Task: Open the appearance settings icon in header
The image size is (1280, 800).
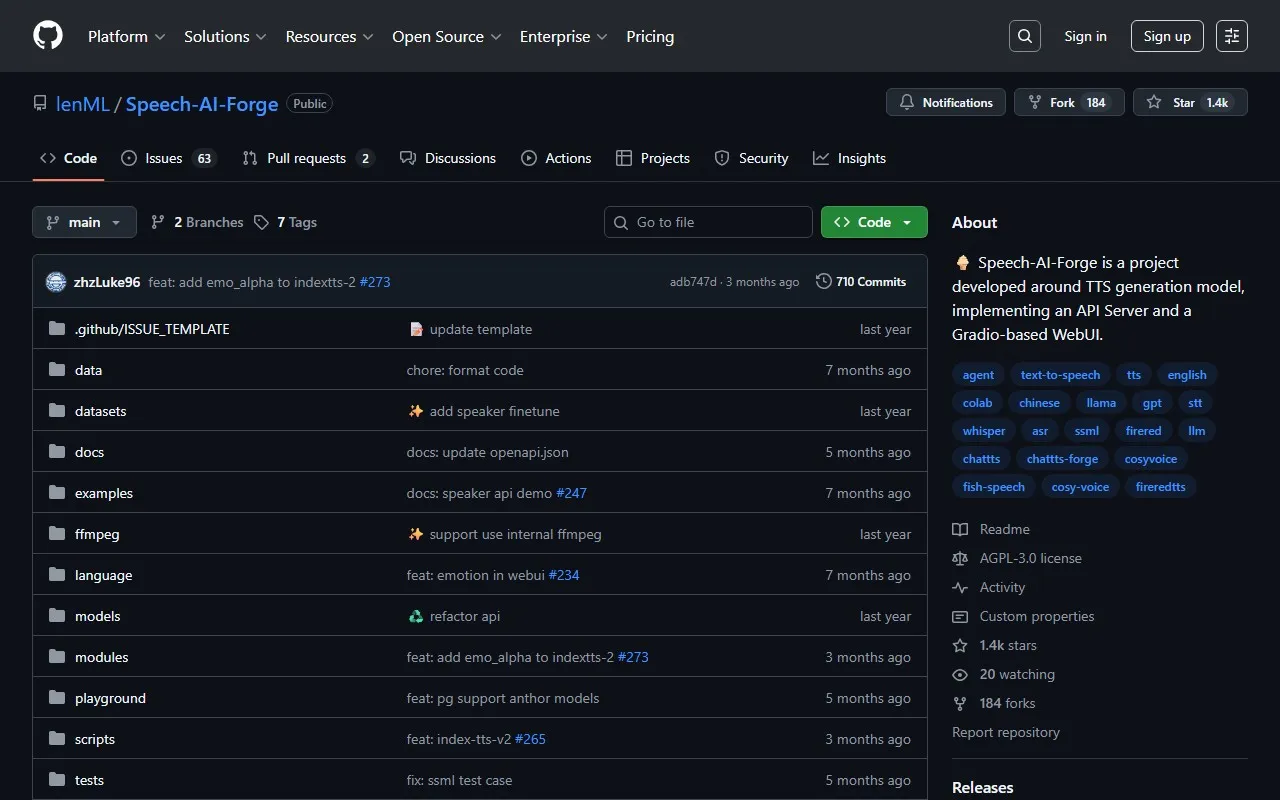Action: point(1231,36)
